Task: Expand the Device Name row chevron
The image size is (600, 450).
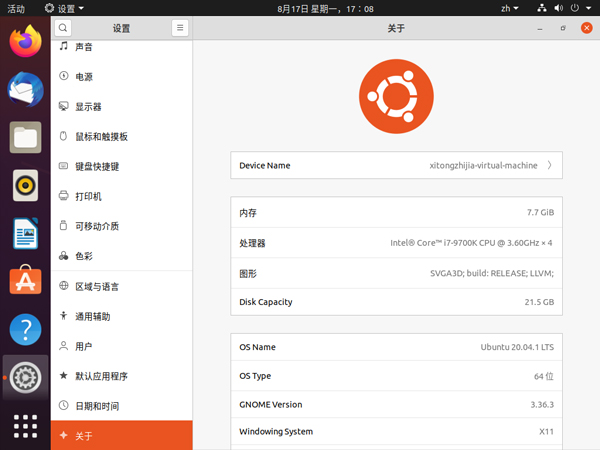Action: coord(549,165)
